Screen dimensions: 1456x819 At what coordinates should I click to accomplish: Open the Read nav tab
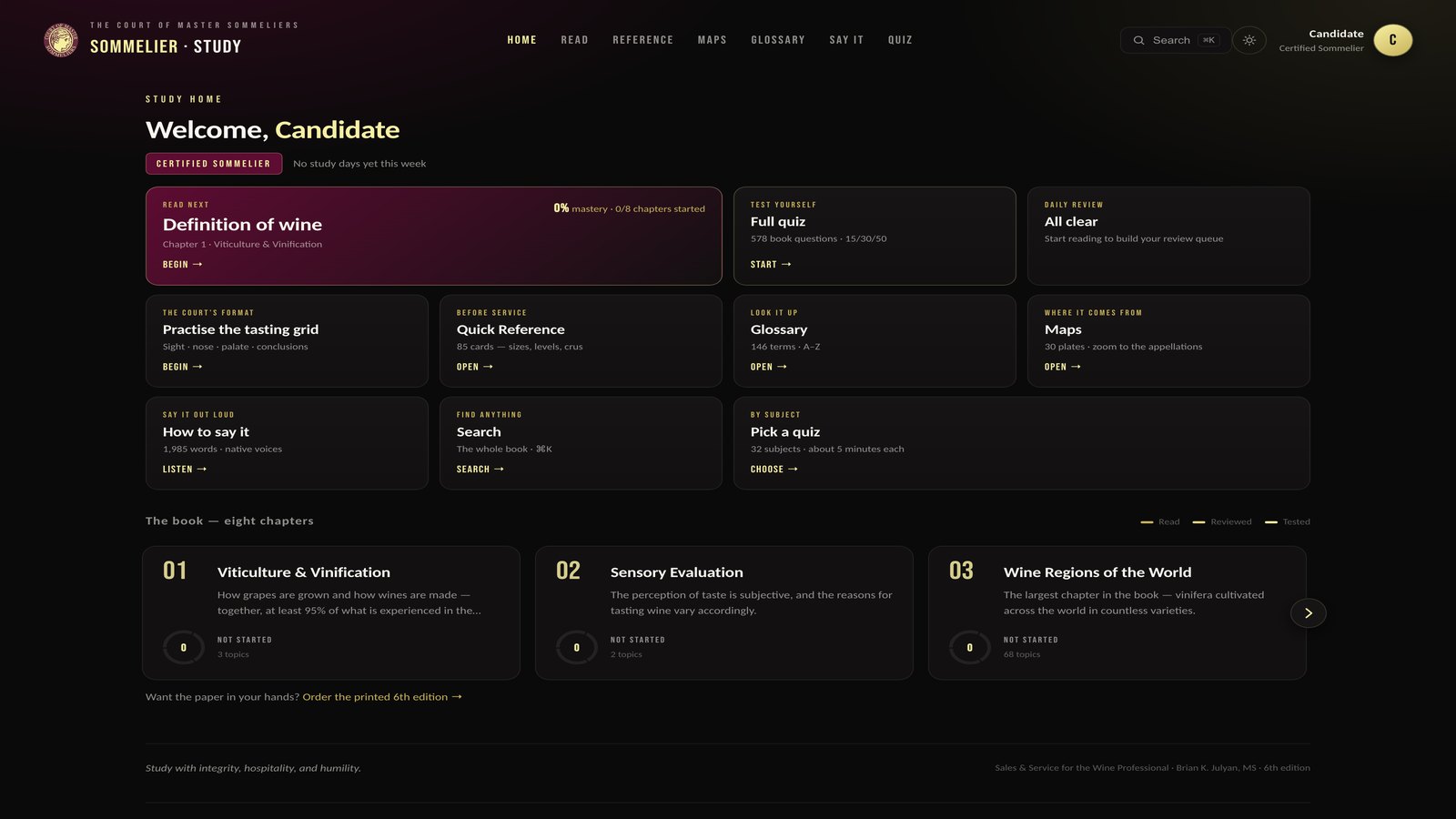click(574, 40)
